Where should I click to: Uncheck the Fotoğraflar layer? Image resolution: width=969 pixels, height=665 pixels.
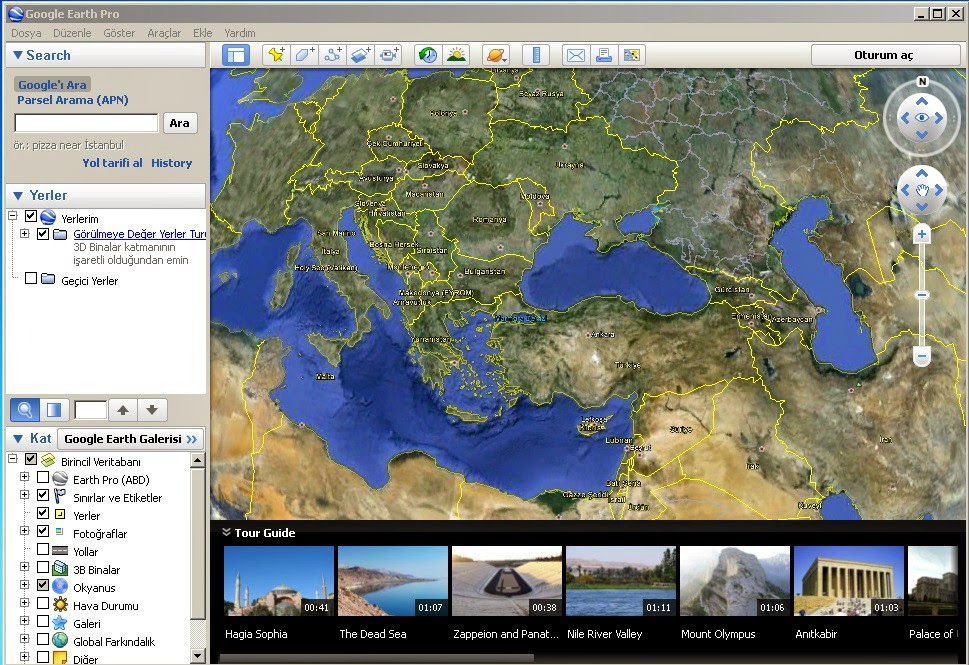[43, 531]
